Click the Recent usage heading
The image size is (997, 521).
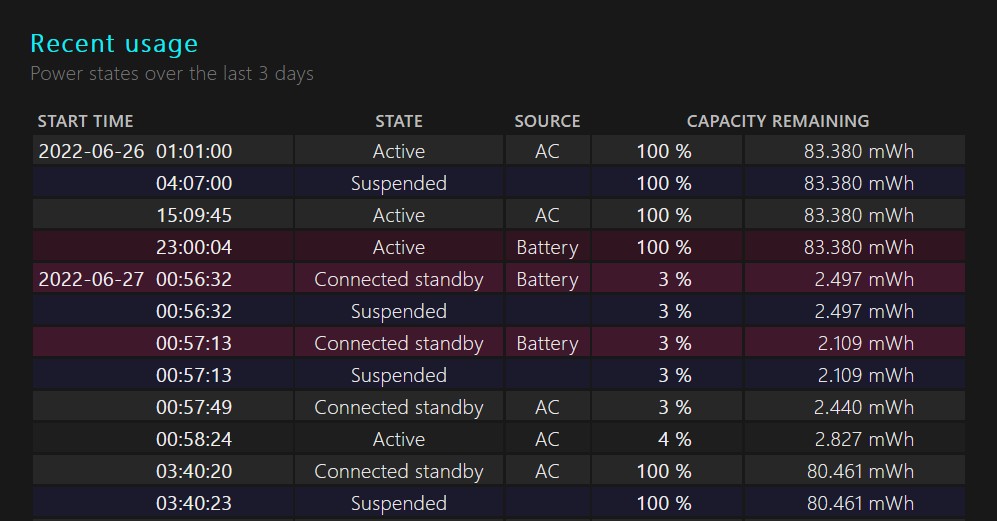(114, 44)
